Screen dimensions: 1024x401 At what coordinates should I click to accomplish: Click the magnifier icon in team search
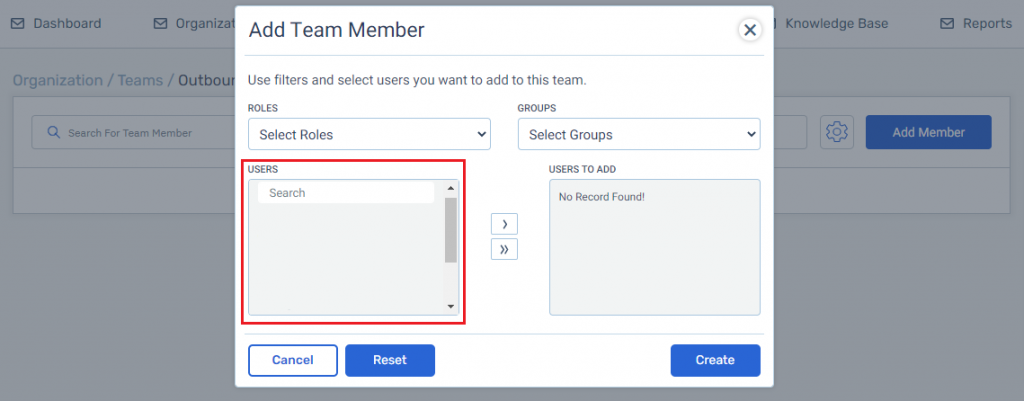[x=54, y=133]
